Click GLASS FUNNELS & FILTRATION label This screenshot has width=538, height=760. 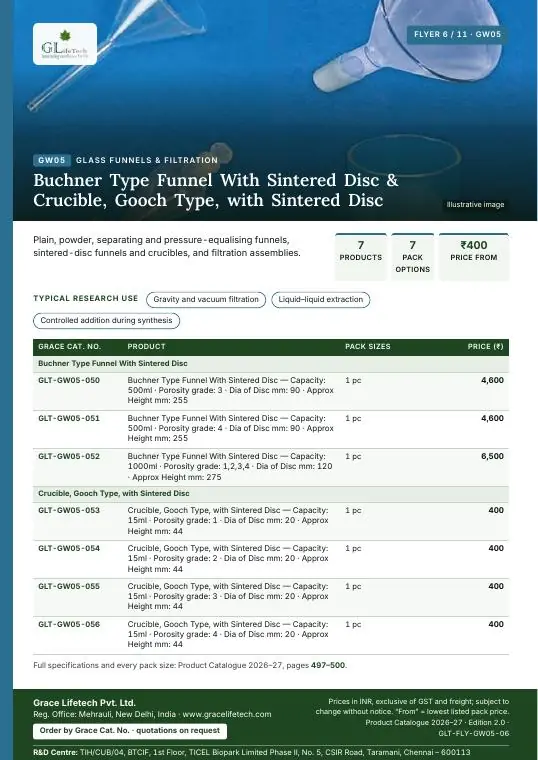[x=147, y=160]
